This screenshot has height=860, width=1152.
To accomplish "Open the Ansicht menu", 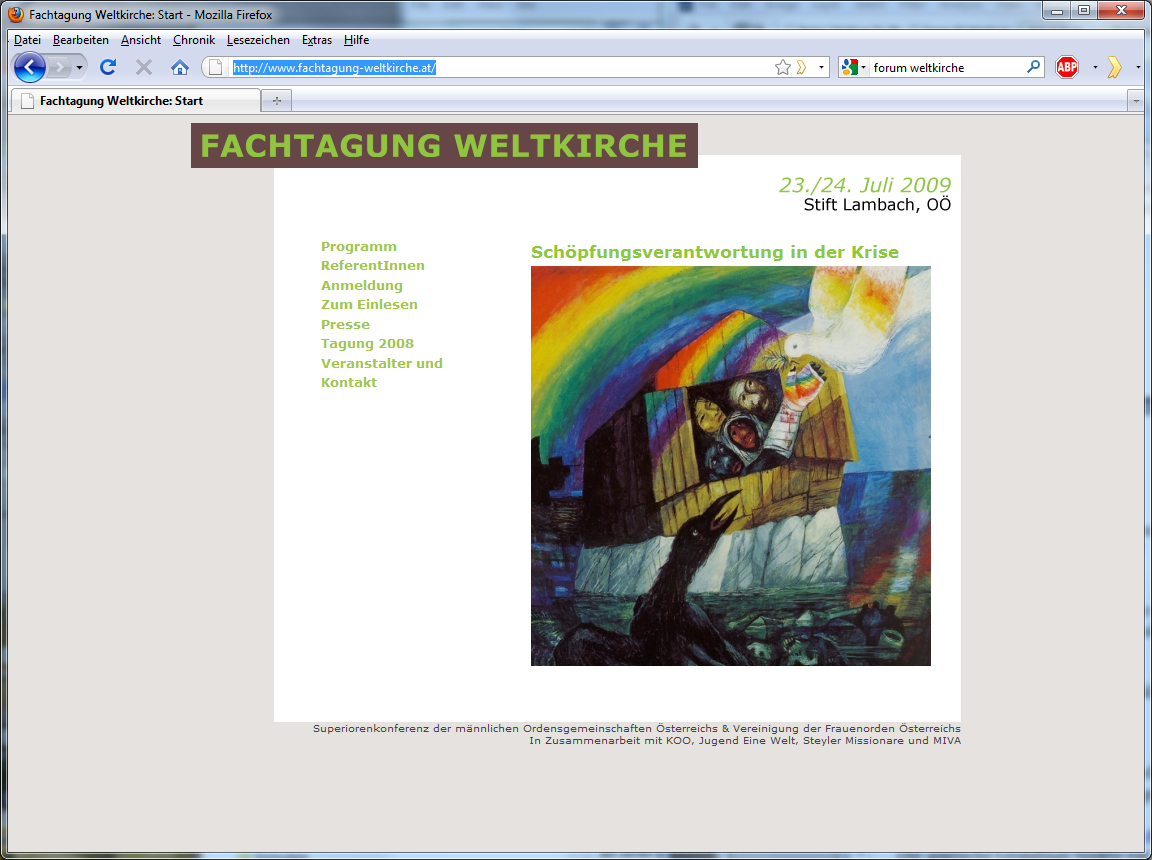I will click(141, 40).
